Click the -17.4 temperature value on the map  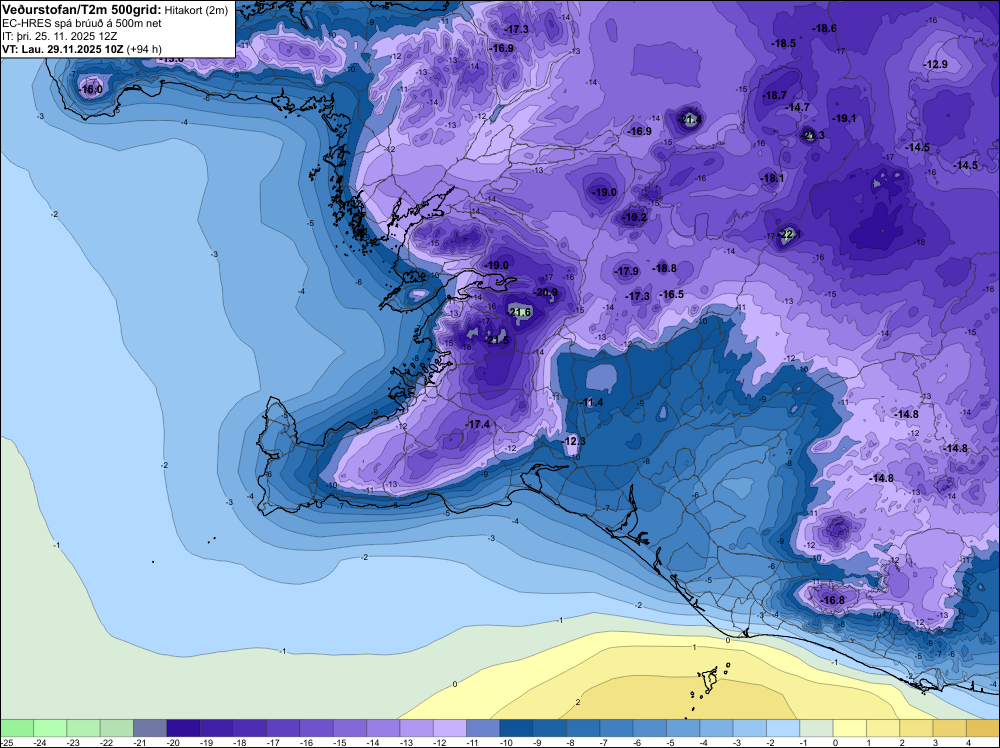(478, 425)
